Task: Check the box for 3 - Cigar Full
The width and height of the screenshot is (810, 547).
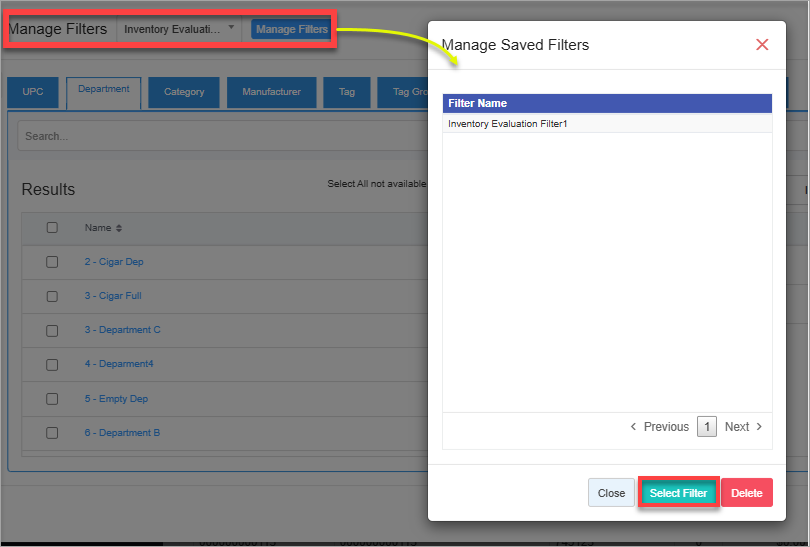Action: click(52, 296)
